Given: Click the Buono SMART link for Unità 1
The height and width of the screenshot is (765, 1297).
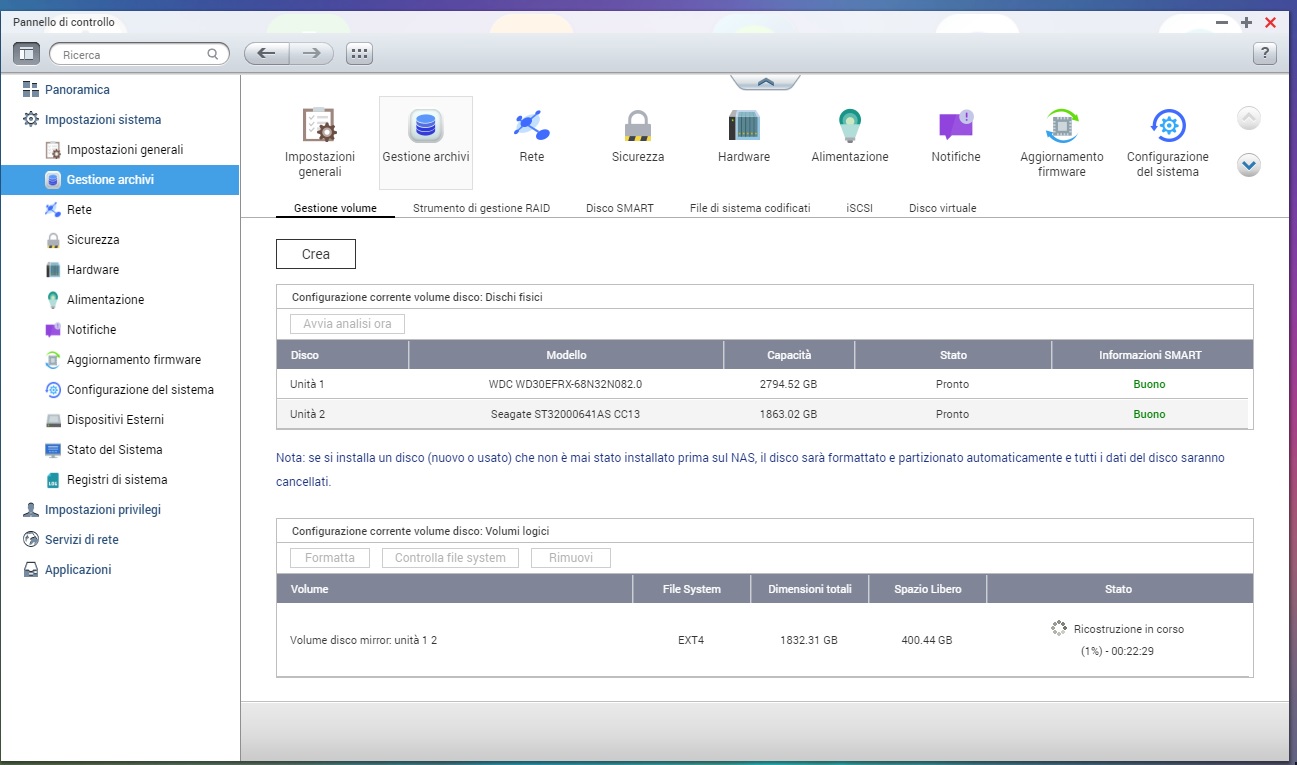Looking at the screenshot, I should pos(1149,384).
